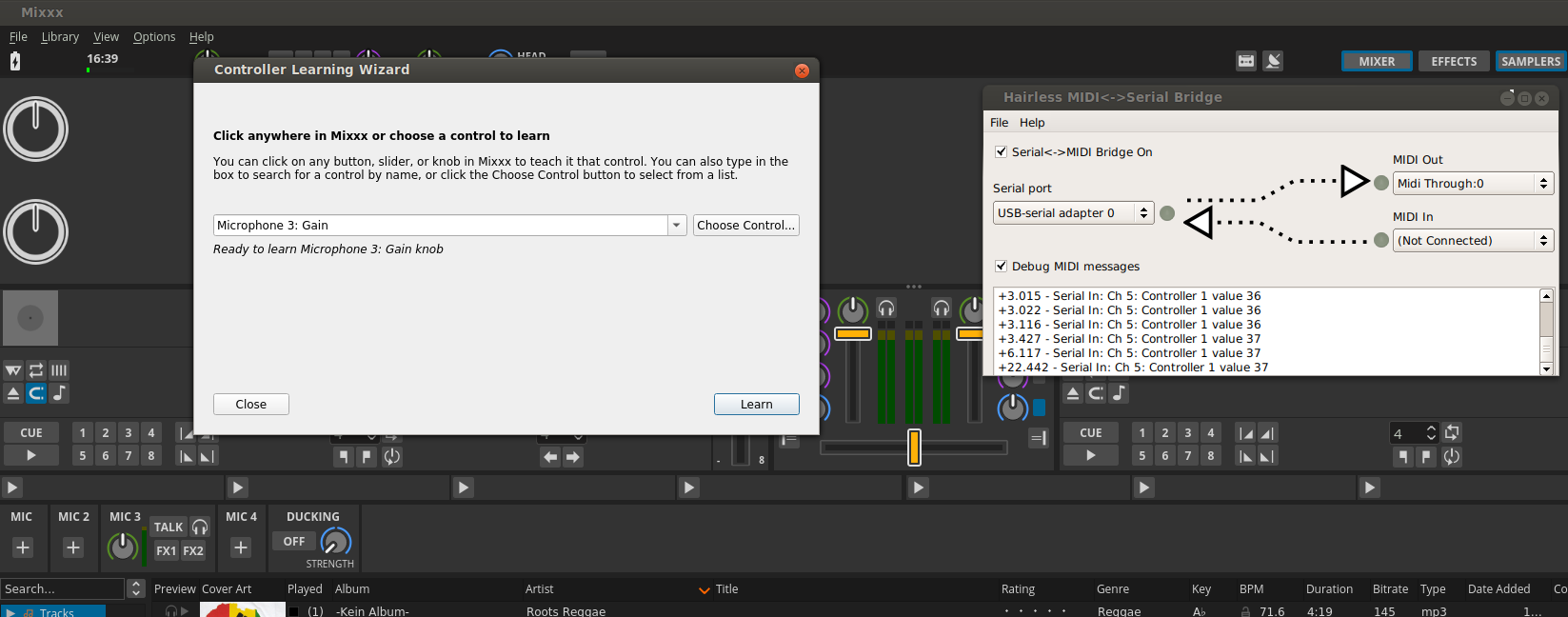Open the Options menu
Image resolution: width=1568 pixels, height=617 pixels.
pos(154,37)
